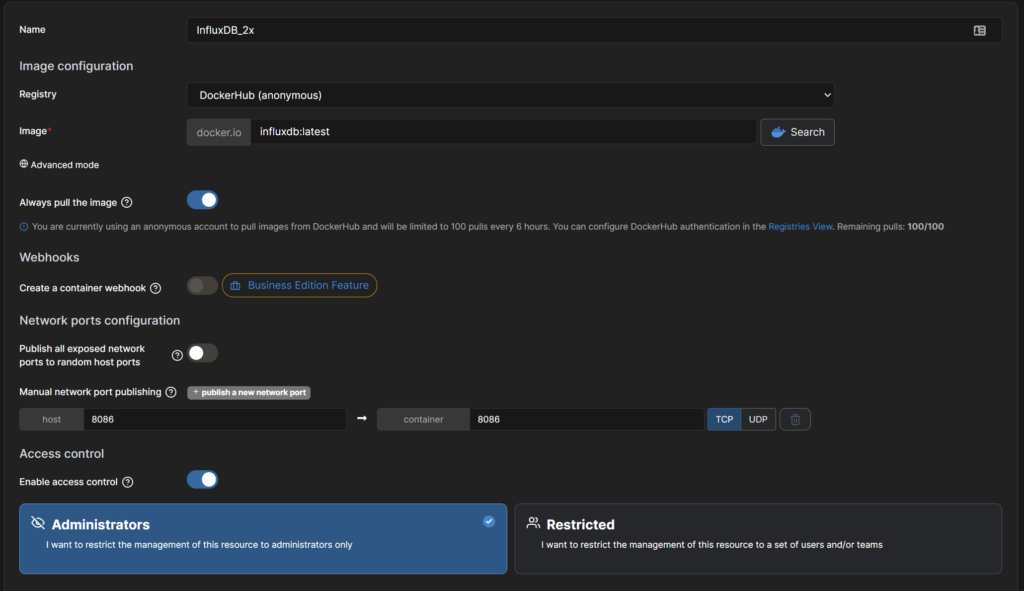Turn off Enable access control switch

[x=202, y=480]
